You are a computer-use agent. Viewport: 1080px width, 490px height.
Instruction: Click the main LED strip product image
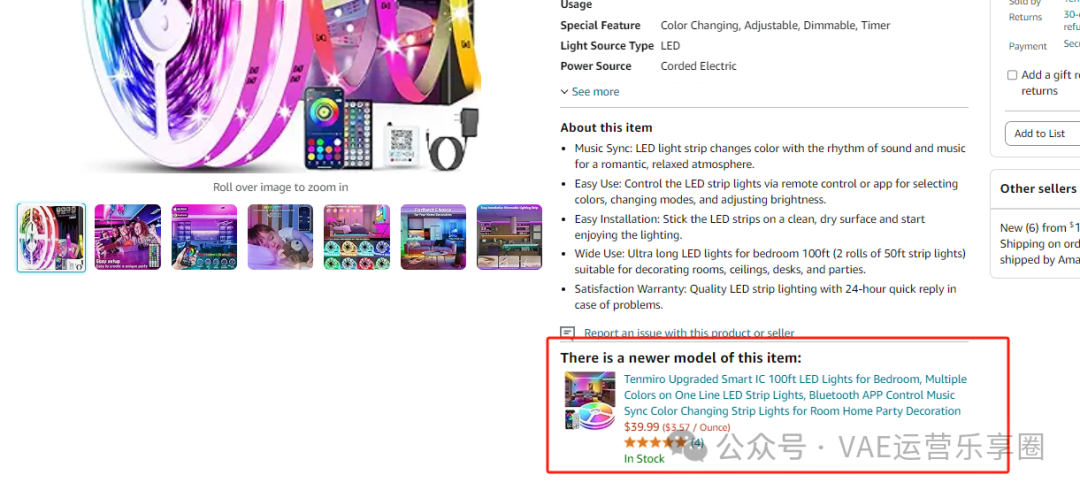[282, 86]
